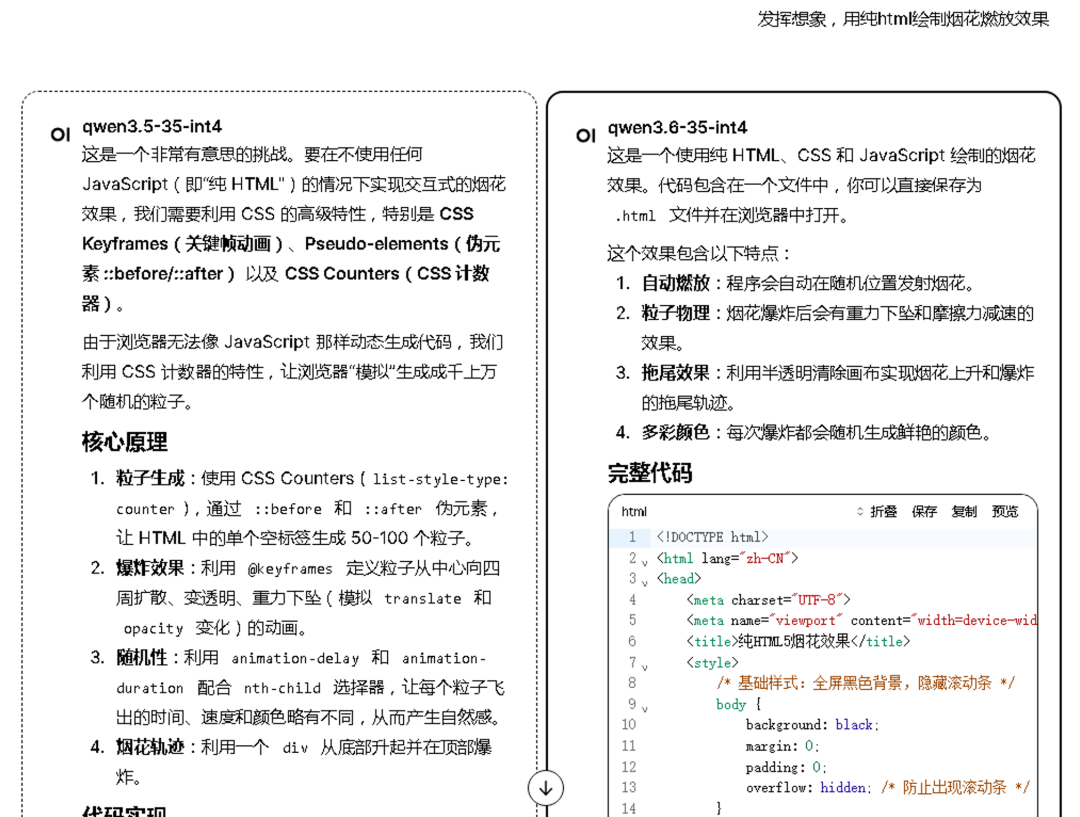This screenshot has width=1080, height=817.
Task: Click list item 烟花轨迹
Action: [304, 762]
